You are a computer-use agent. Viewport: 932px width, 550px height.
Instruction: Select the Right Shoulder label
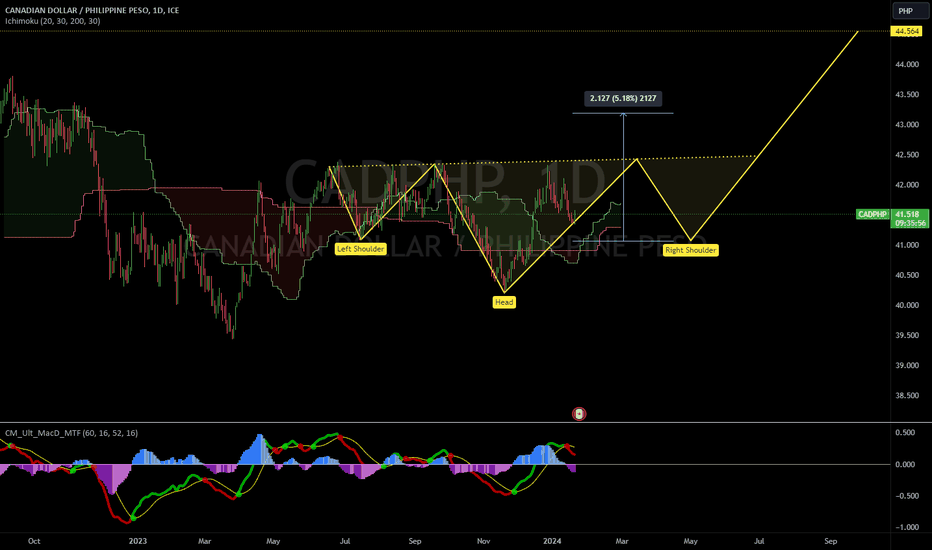691,250
